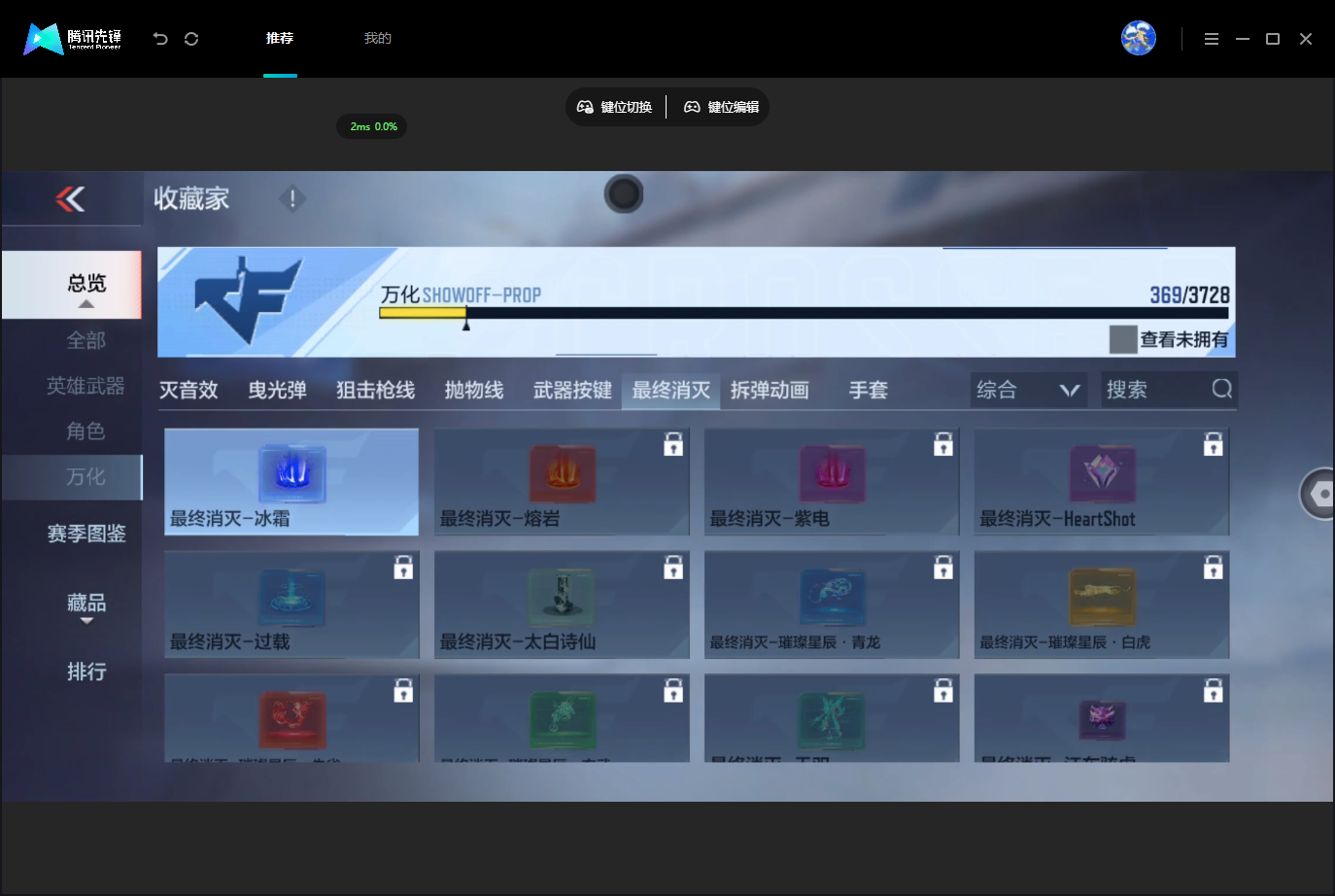
Task: Select the 最终消灭-过载 item card
Action: (291, 604)
